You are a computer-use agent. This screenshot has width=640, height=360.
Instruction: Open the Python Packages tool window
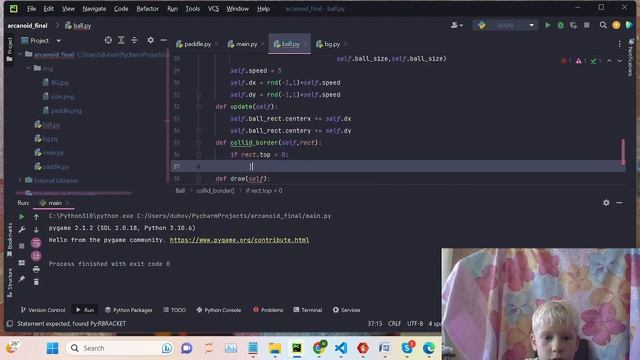click(x=129, y=310)
